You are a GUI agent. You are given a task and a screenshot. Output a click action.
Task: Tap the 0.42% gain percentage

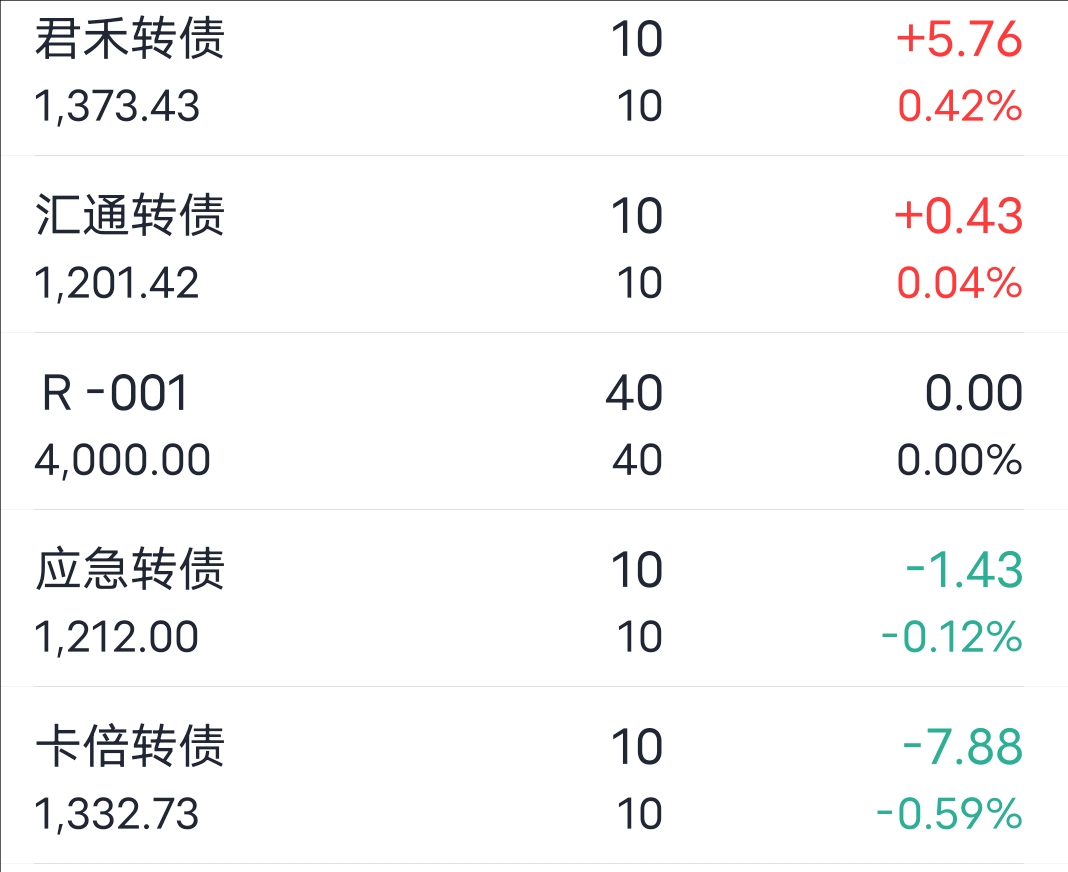pos(960,106)
